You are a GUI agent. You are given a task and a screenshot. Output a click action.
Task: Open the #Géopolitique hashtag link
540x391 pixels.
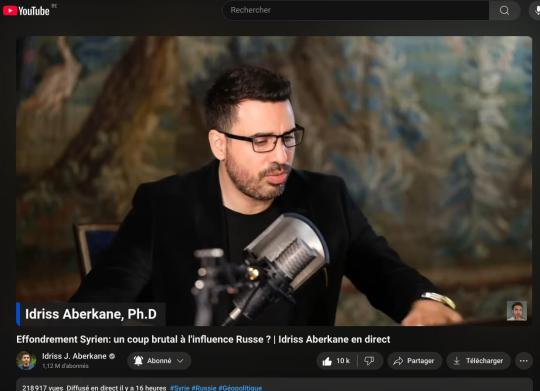pyautogui.click(x=240, y=388)
